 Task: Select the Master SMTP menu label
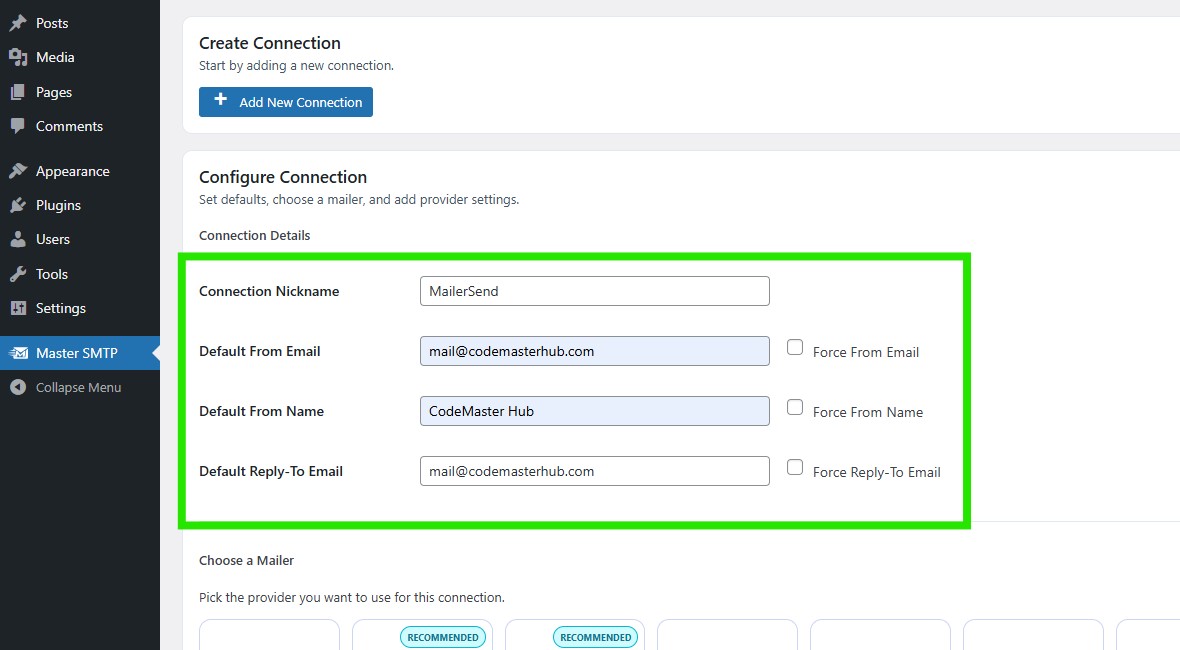pos(77,353)
